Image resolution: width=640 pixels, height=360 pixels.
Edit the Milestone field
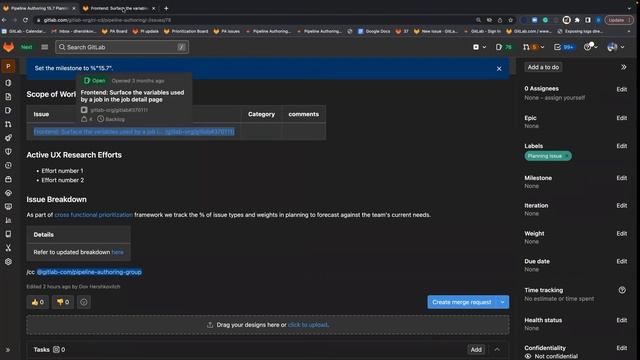(622, 178)
